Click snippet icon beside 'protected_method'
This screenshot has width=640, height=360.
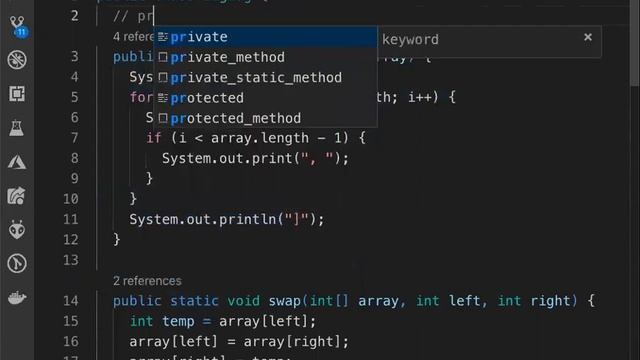pyautogui.click(x=163, y=118)
